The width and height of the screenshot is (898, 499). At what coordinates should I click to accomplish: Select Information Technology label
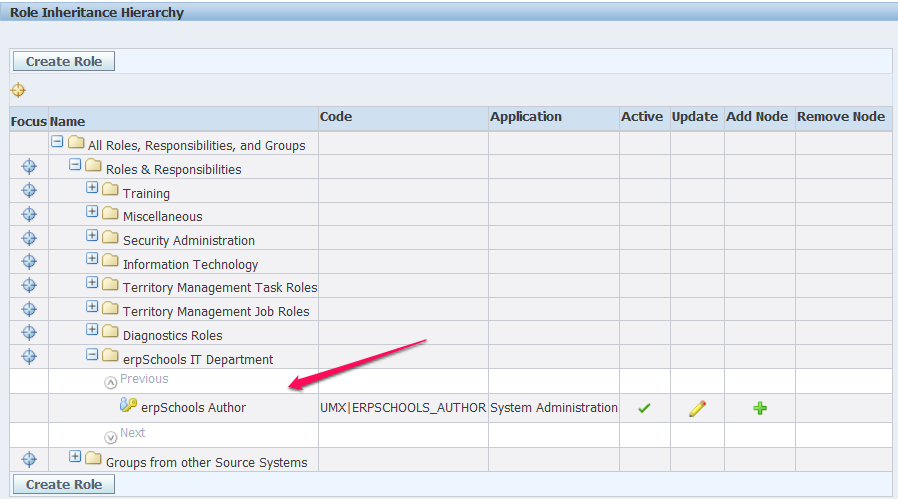[x=190, y=264]
